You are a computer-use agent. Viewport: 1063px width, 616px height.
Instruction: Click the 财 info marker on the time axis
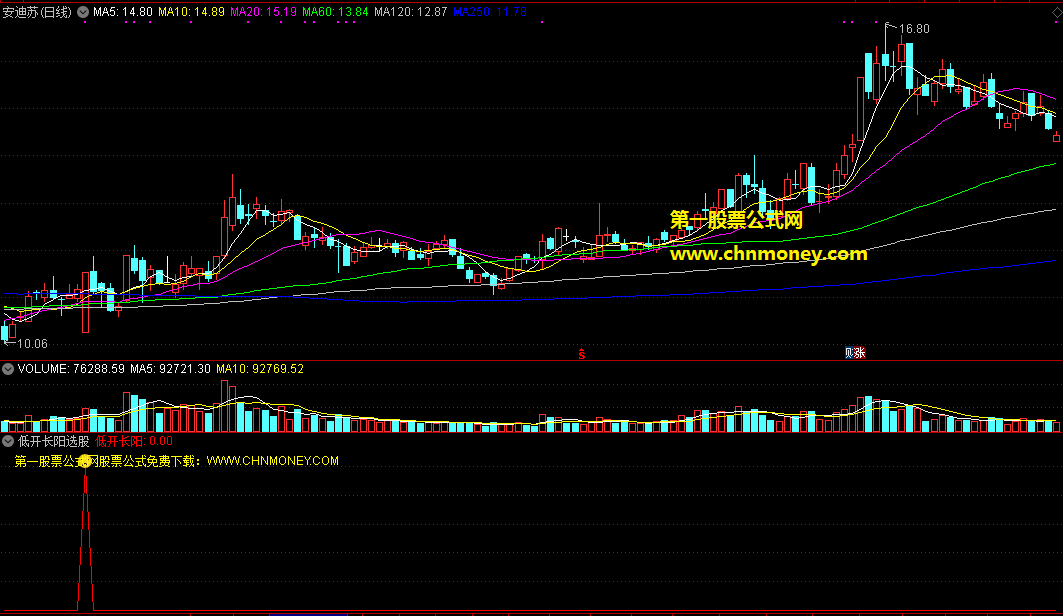[x=849, y=353]
